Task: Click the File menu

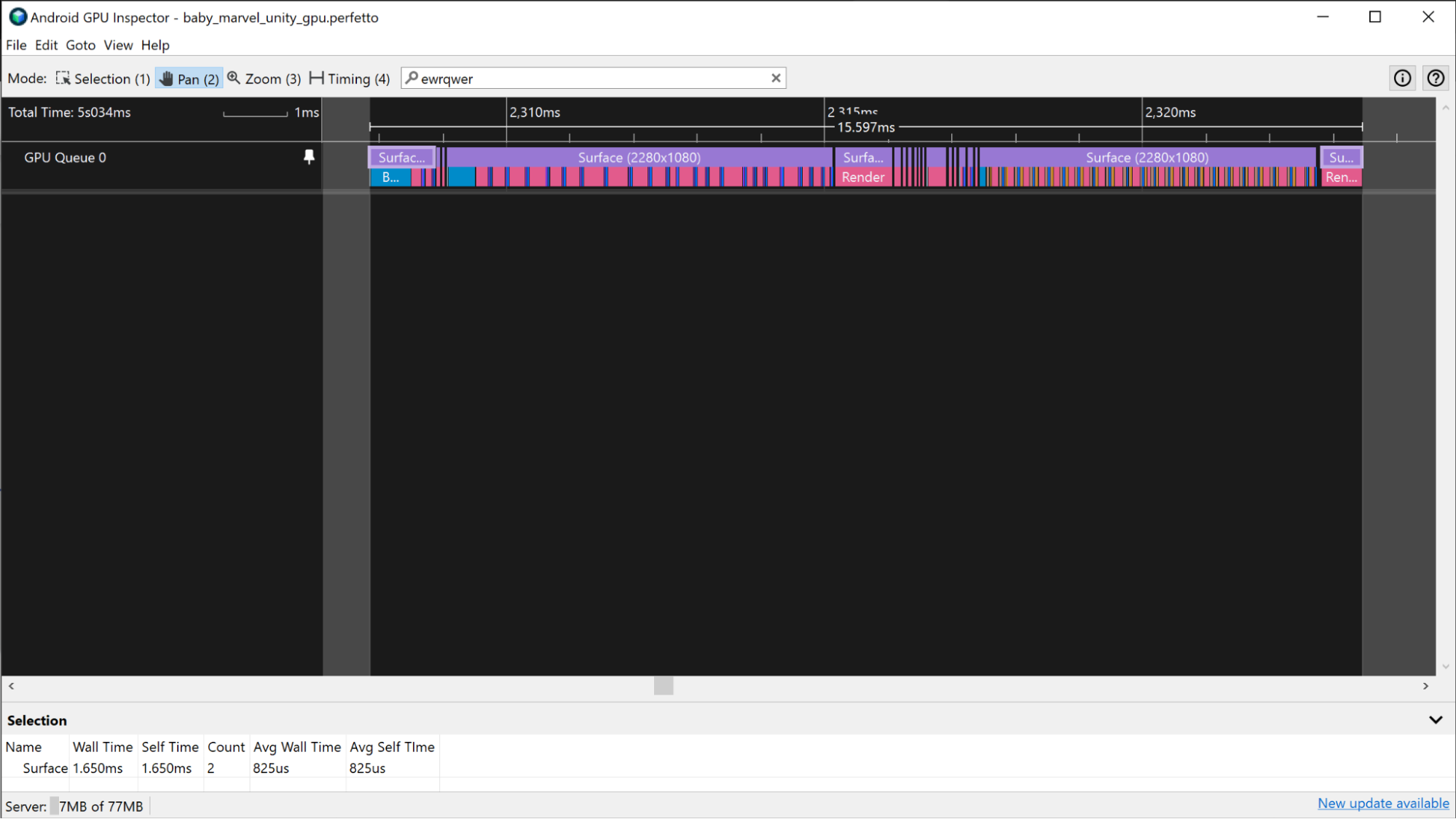Action: point(15,45)
